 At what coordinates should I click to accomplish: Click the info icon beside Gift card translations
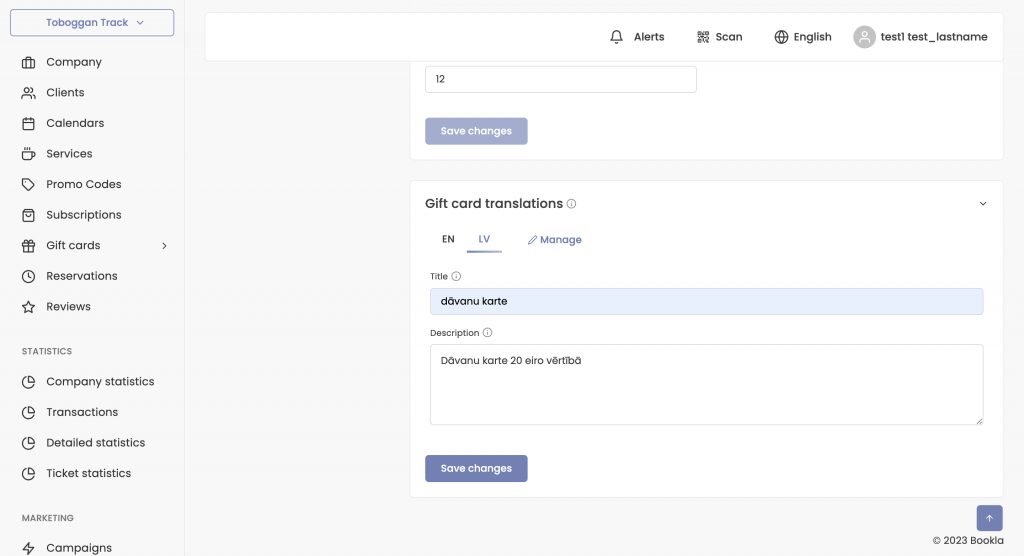pyautogui.click(x=571, y=204)
